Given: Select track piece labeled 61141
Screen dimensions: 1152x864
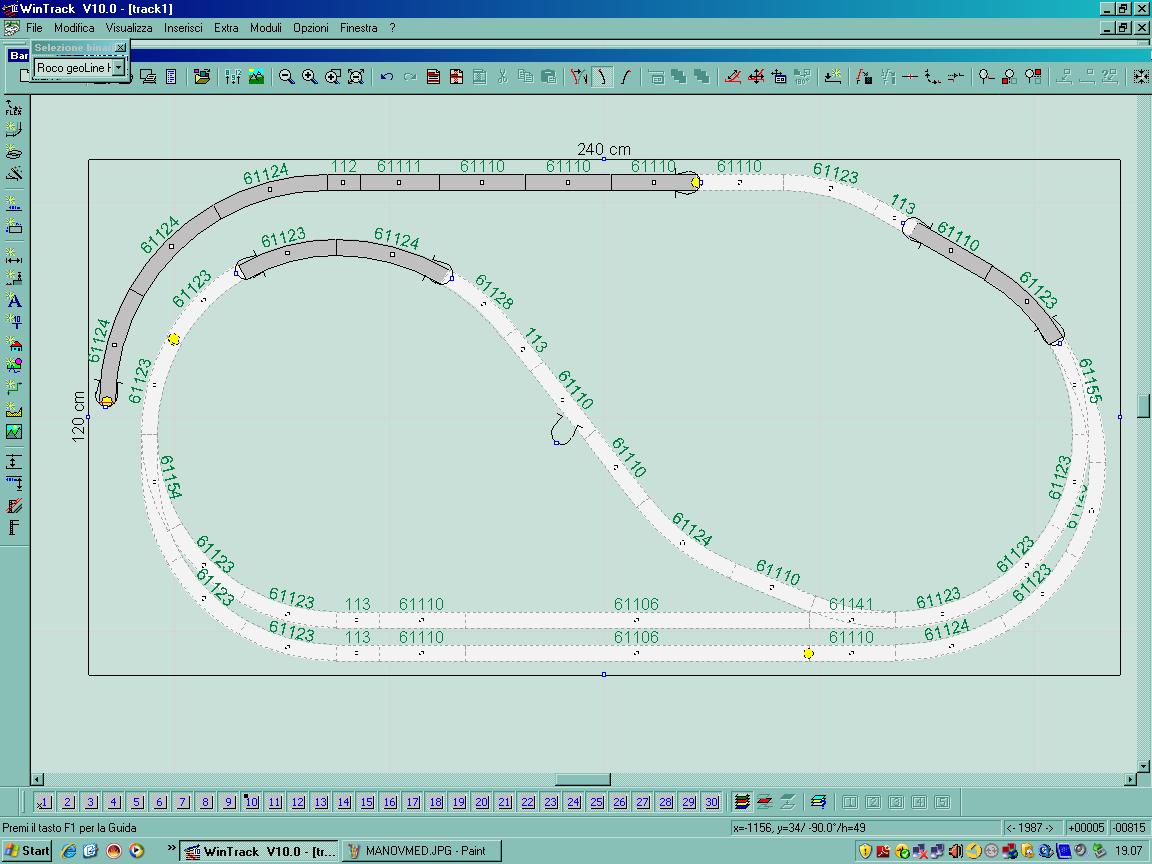Looking at the screenshot, I should (851, 619).
